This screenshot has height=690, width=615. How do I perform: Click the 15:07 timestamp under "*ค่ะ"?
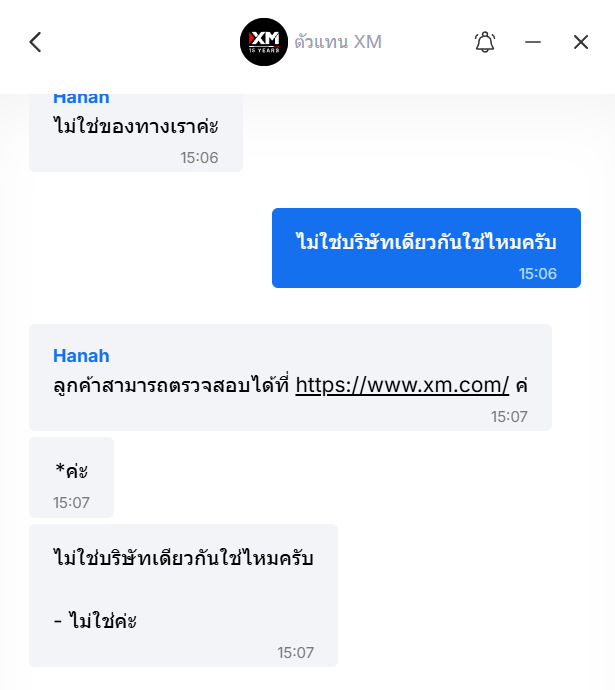(71, 502)
